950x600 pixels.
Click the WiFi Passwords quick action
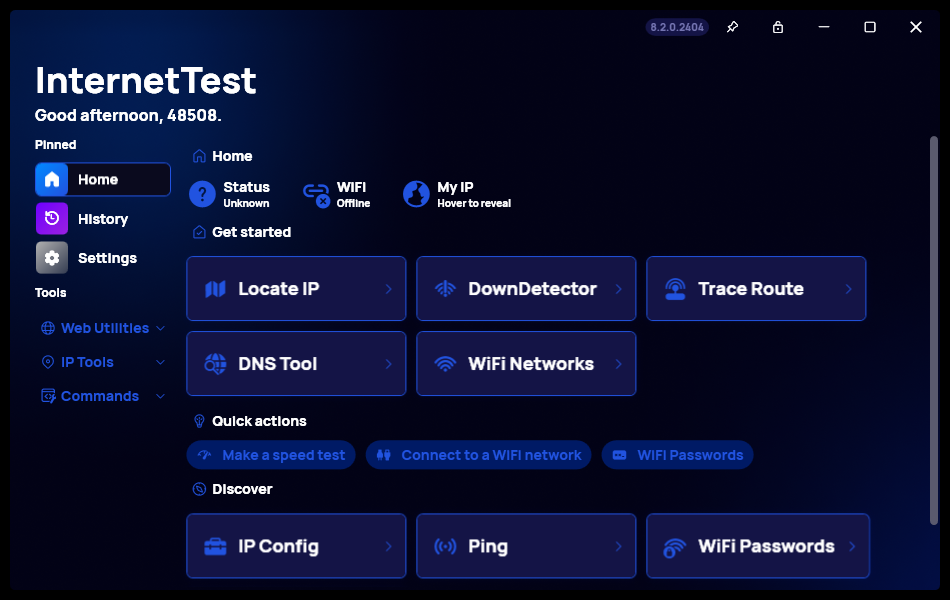(x=677, y=455)
